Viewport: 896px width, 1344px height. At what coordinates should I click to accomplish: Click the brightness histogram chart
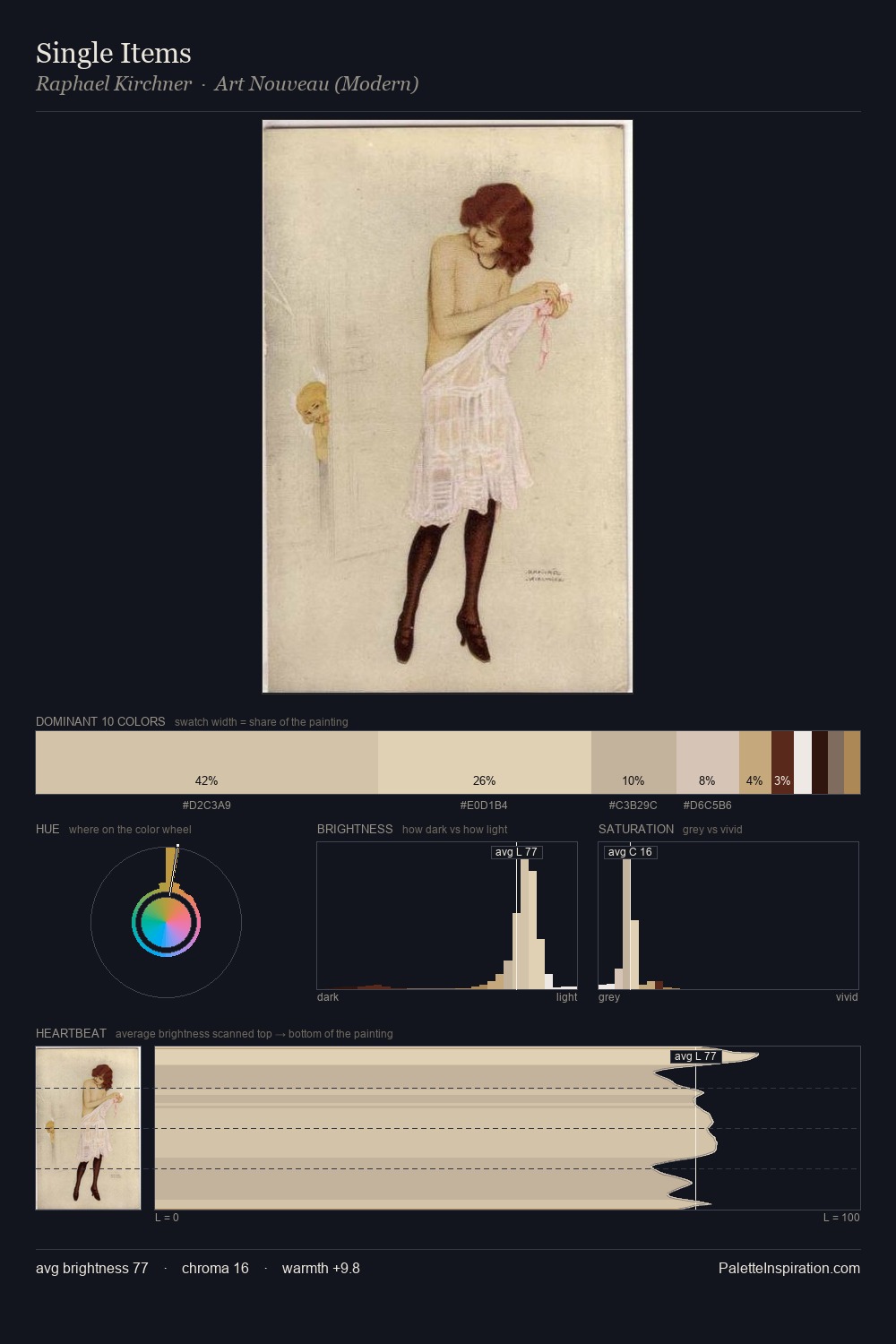[447, 916]
